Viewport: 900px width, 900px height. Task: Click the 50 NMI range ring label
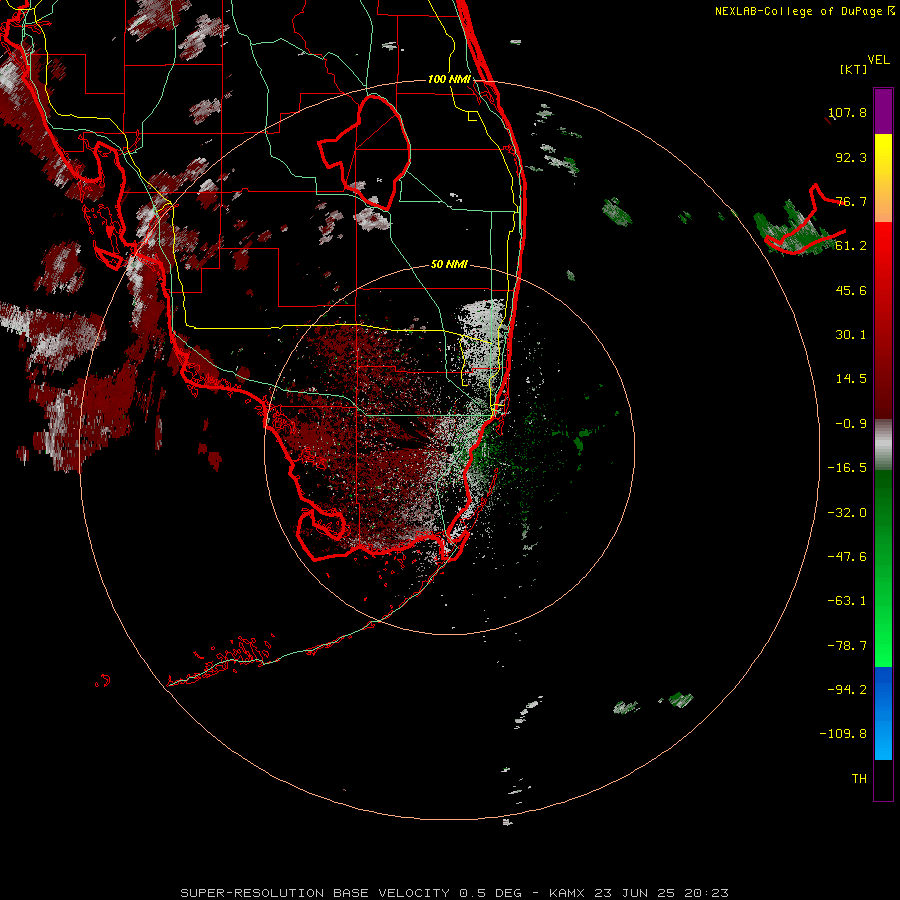449,264
